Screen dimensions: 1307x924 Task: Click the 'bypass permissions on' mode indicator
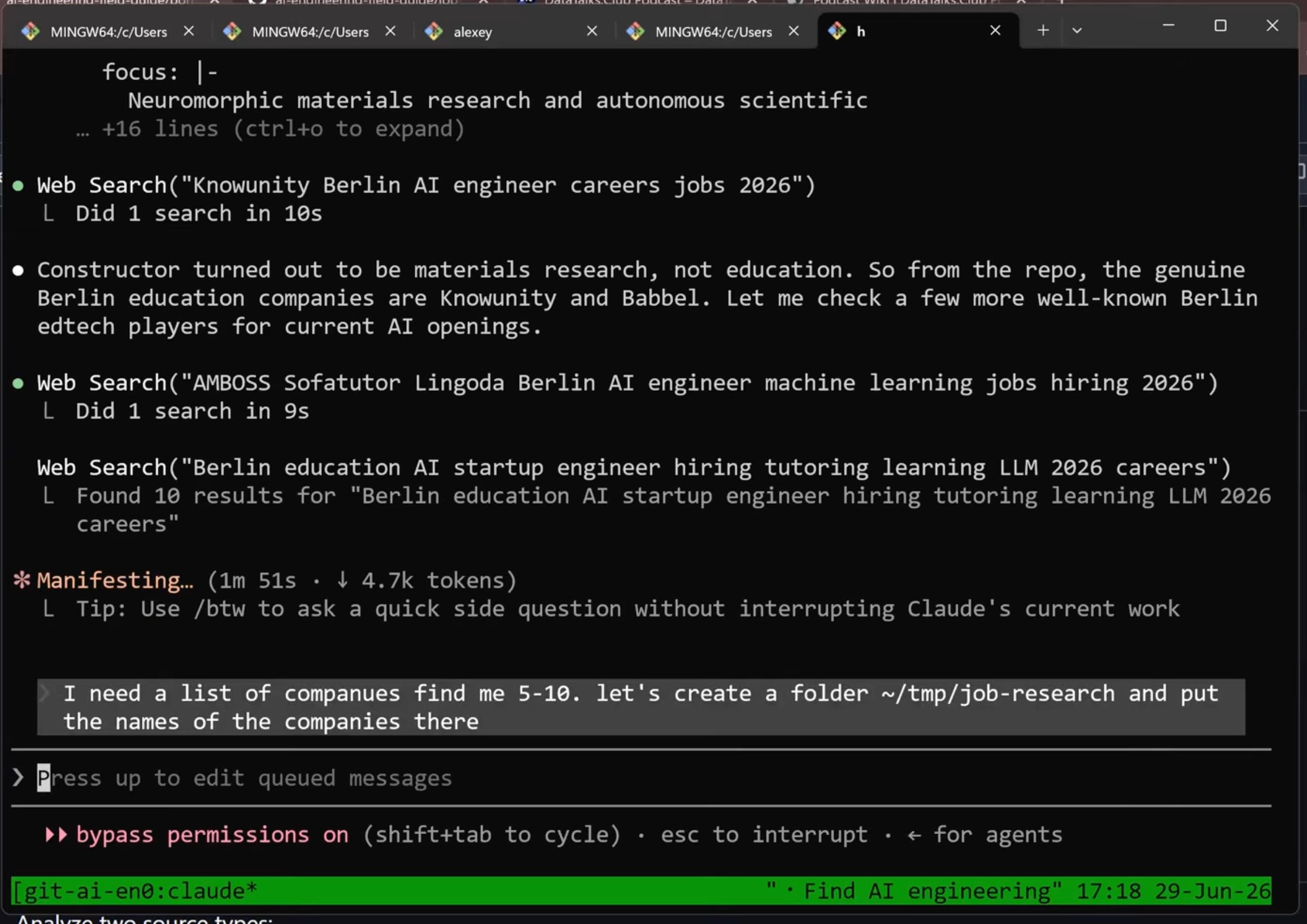point(212,835)
